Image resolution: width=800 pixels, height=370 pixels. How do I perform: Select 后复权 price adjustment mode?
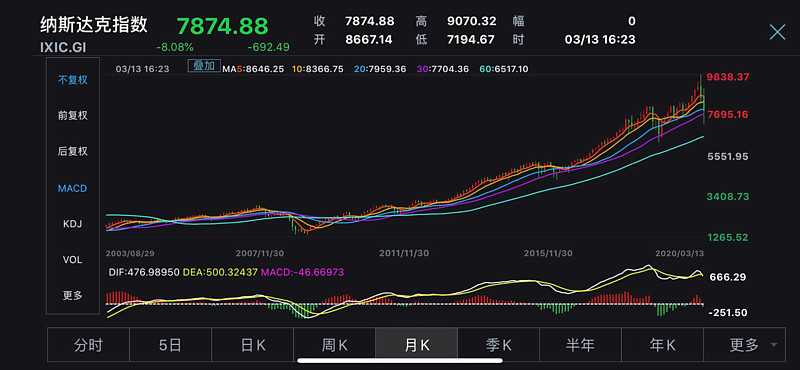72,152
